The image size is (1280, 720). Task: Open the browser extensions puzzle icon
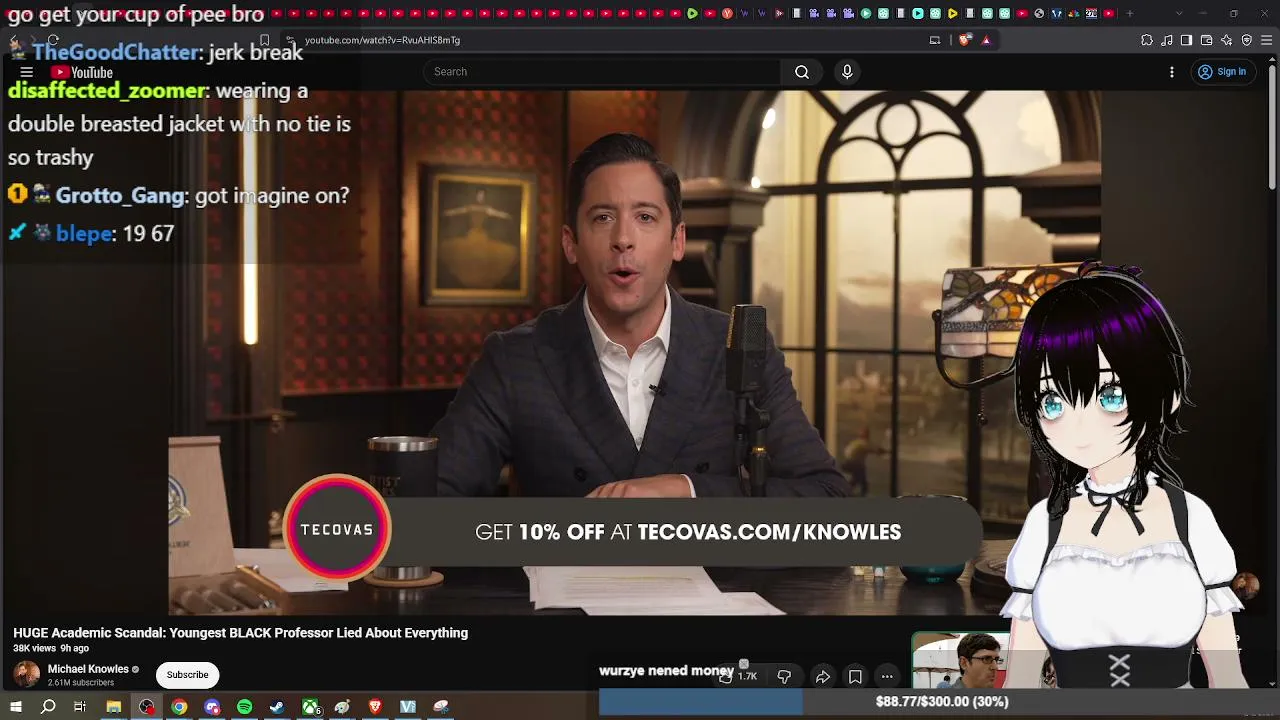(1147, 40)
